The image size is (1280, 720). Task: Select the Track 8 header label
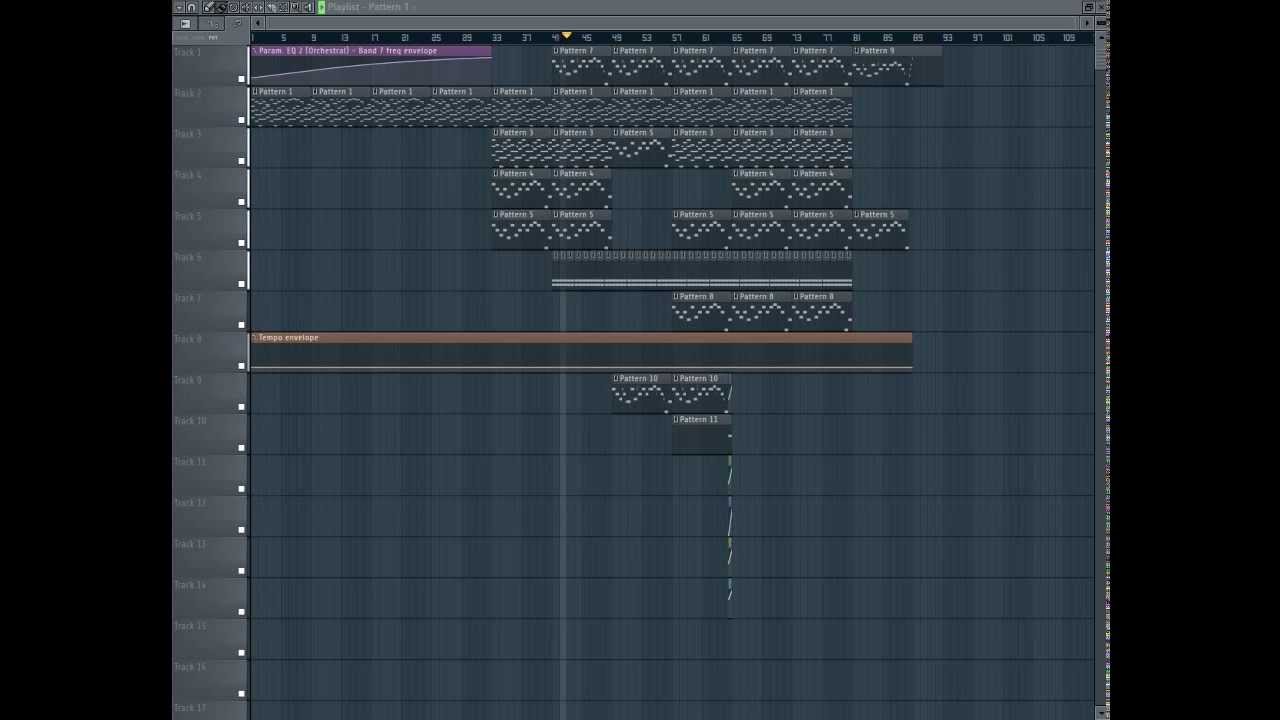point(187,339)
